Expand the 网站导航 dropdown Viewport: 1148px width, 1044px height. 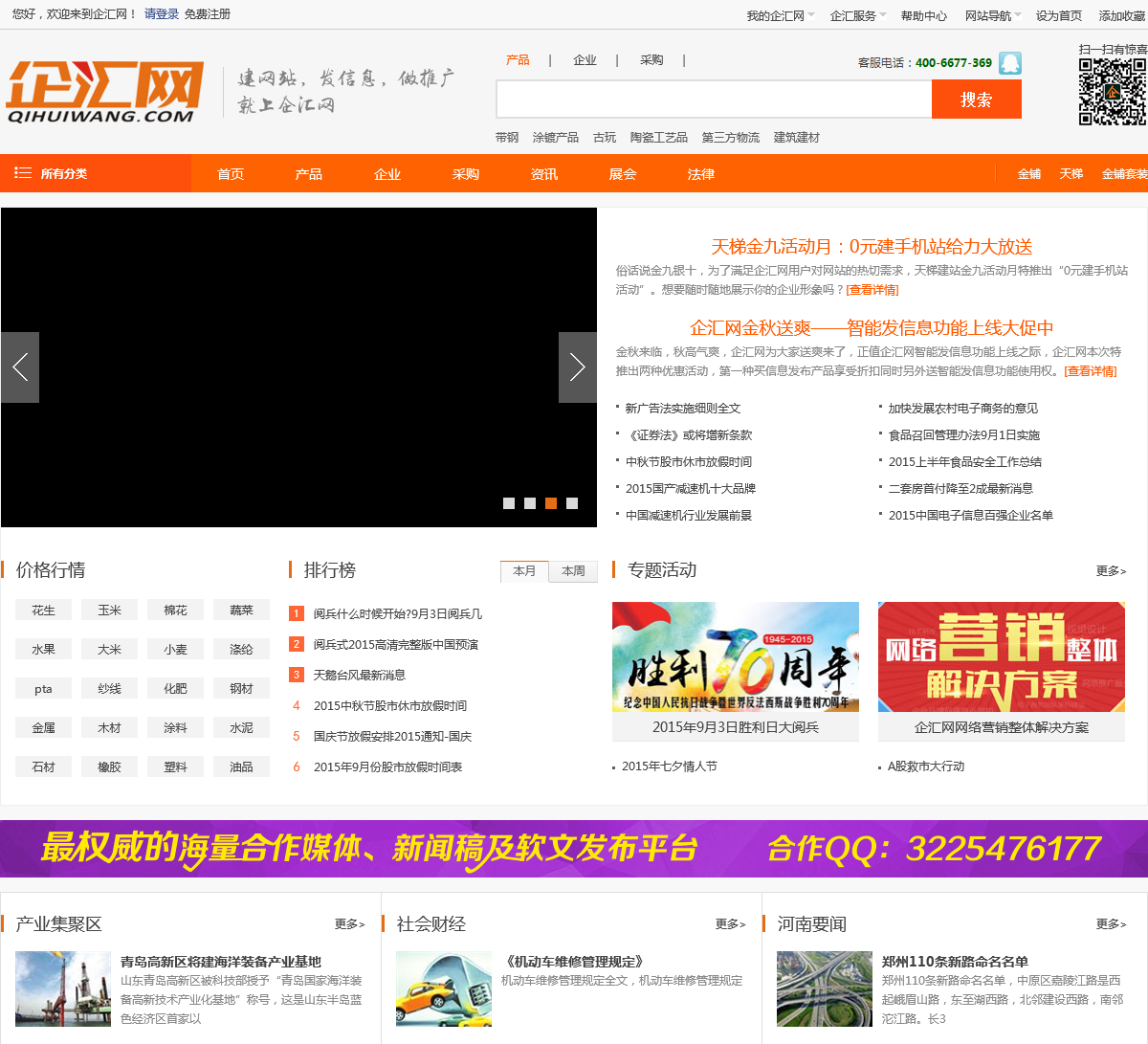(x=993, y=15)
